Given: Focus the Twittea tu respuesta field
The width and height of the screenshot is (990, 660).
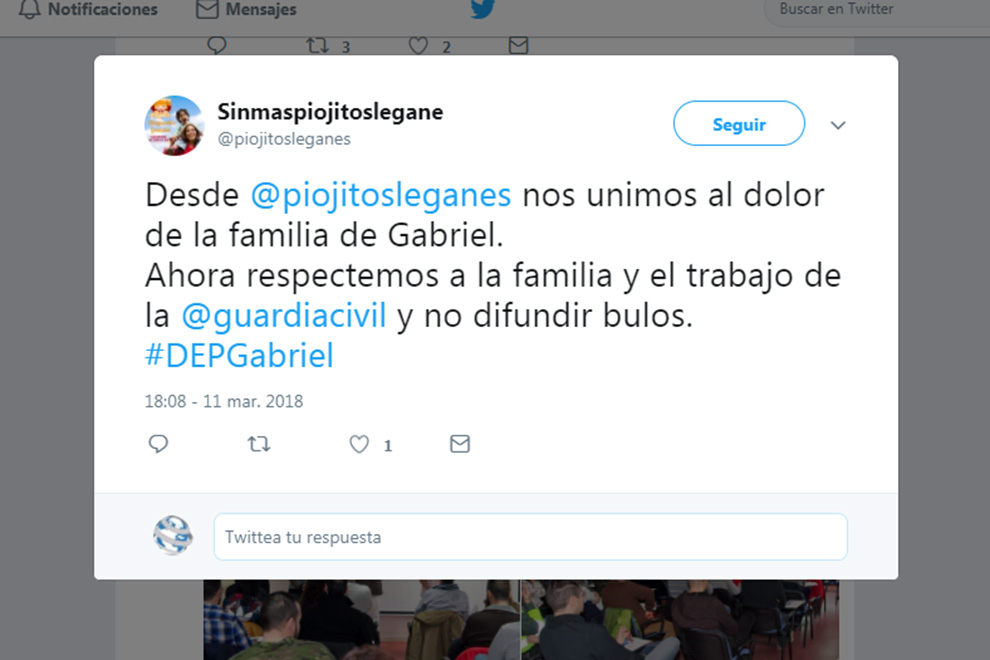Looking at the screenshot, I should point(530,537).
